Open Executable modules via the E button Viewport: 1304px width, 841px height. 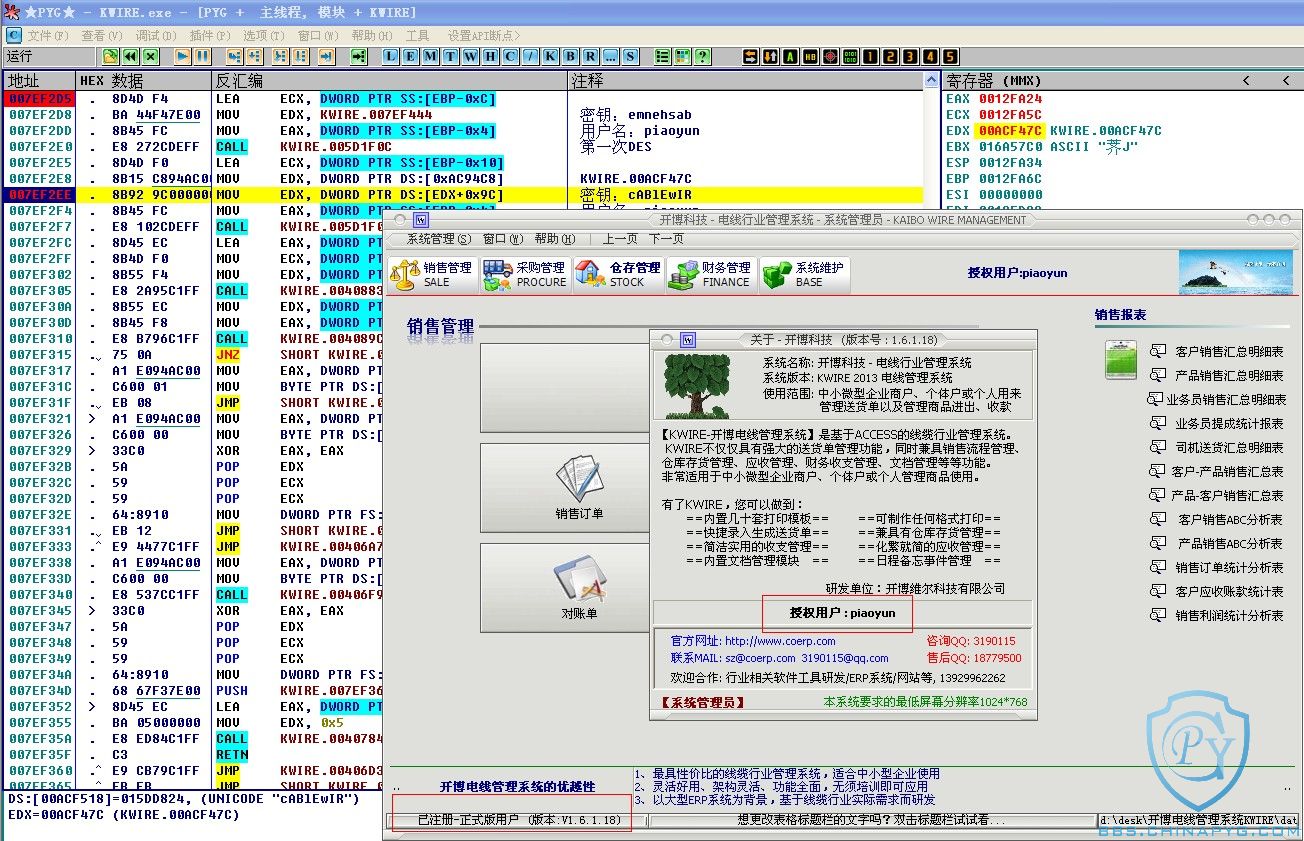tap(410, 56)
